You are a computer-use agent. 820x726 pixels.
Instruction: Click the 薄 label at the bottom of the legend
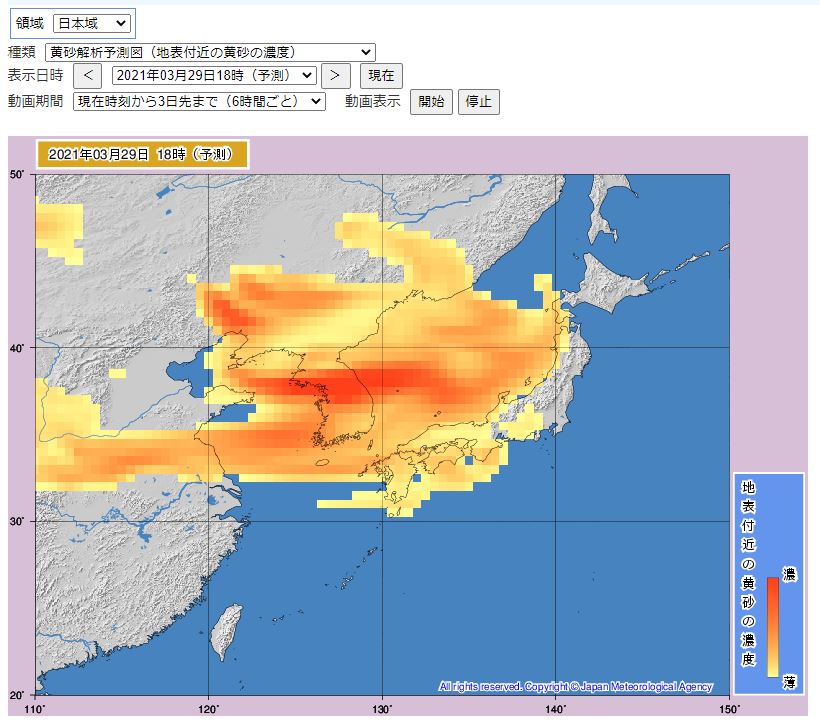(x=789, y=681)
